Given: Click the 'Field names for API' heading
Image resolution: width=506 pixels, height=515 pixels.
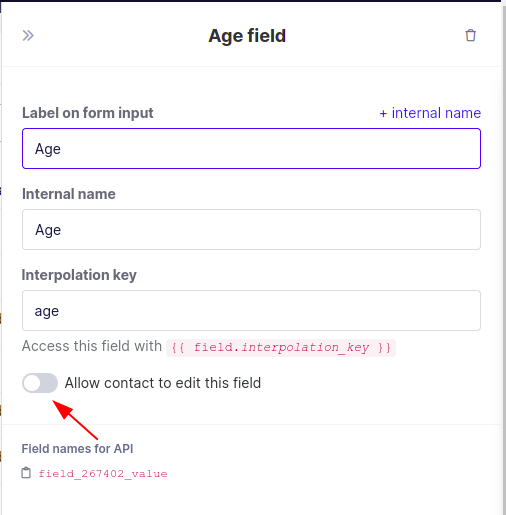Looking at the screenshot, I should coord(77,449).
